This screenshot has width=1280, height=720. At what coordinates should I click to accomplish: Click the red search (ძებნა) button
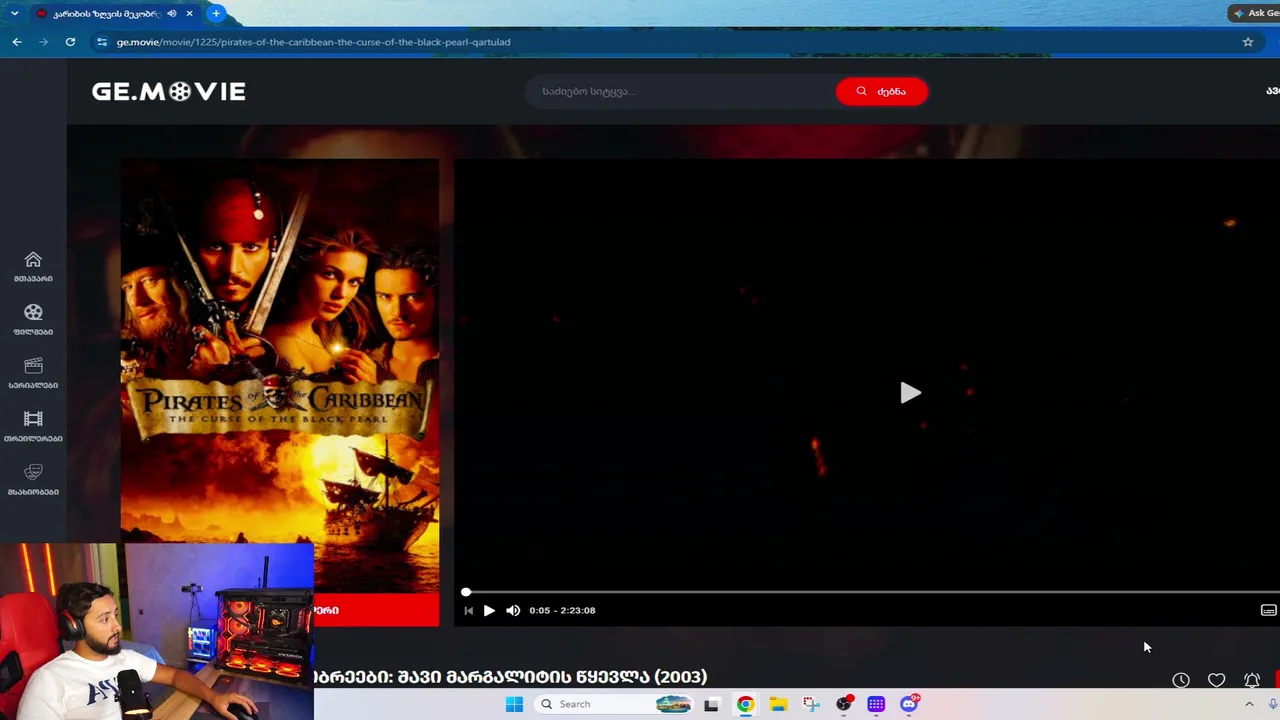tap(881, 91)
